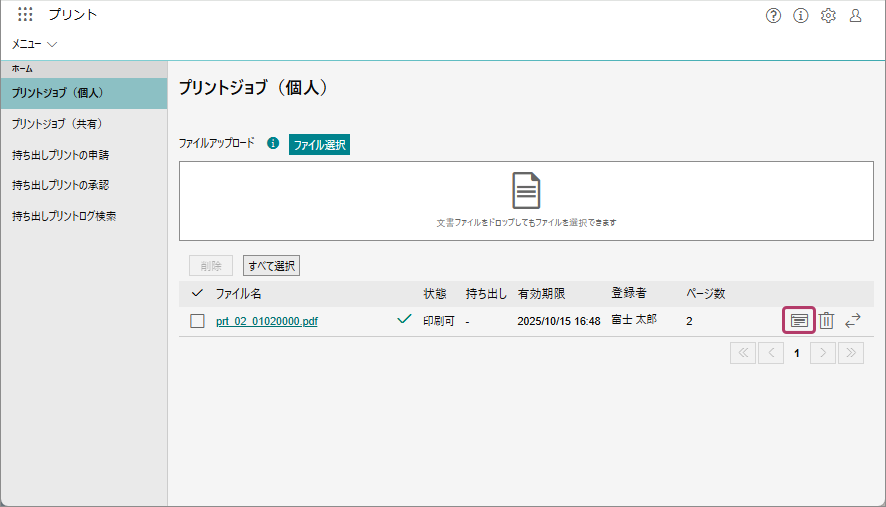The height and width of the screenshot is (507, 886).
Task: Click the expiry date 2025/10/15 16:48
Action: (559, 321)
